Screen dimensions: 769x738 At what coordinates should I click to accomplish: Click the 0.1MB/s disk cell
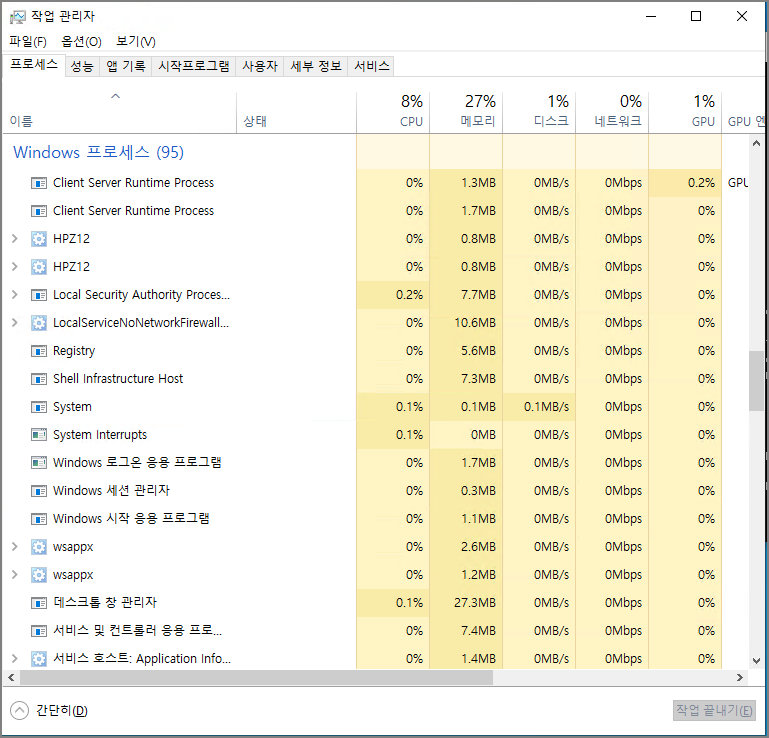[539, 407]
